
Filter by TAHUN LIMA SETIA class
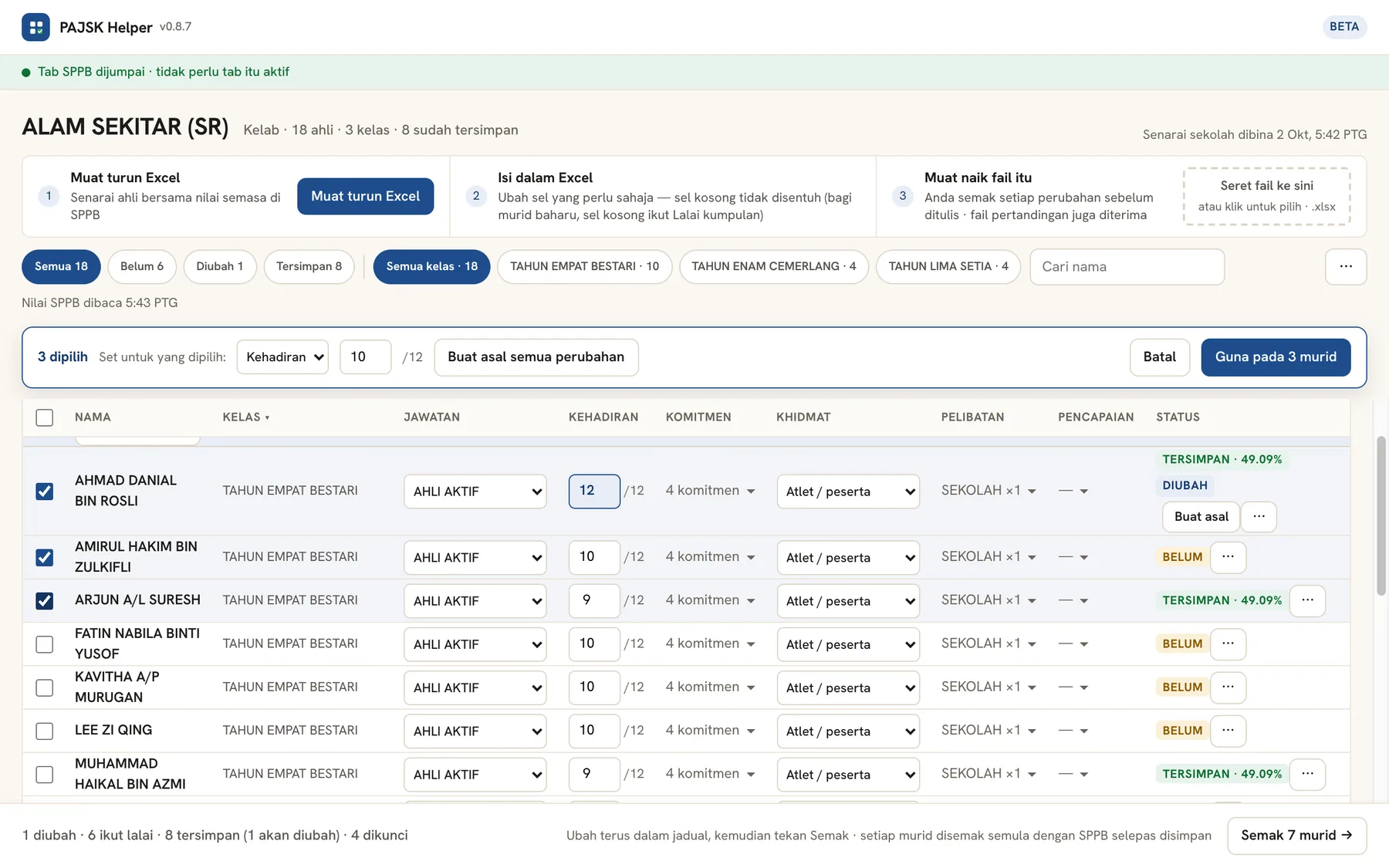coord(948,266)
